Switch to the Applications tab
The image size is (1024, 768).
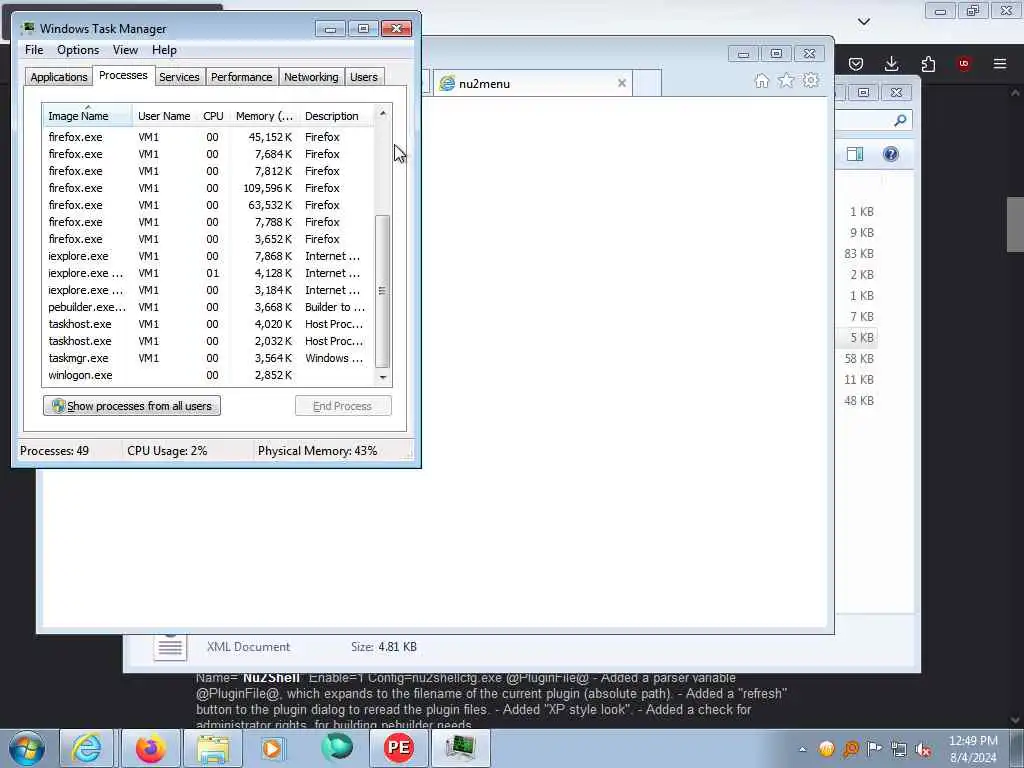tap(59, 77)
